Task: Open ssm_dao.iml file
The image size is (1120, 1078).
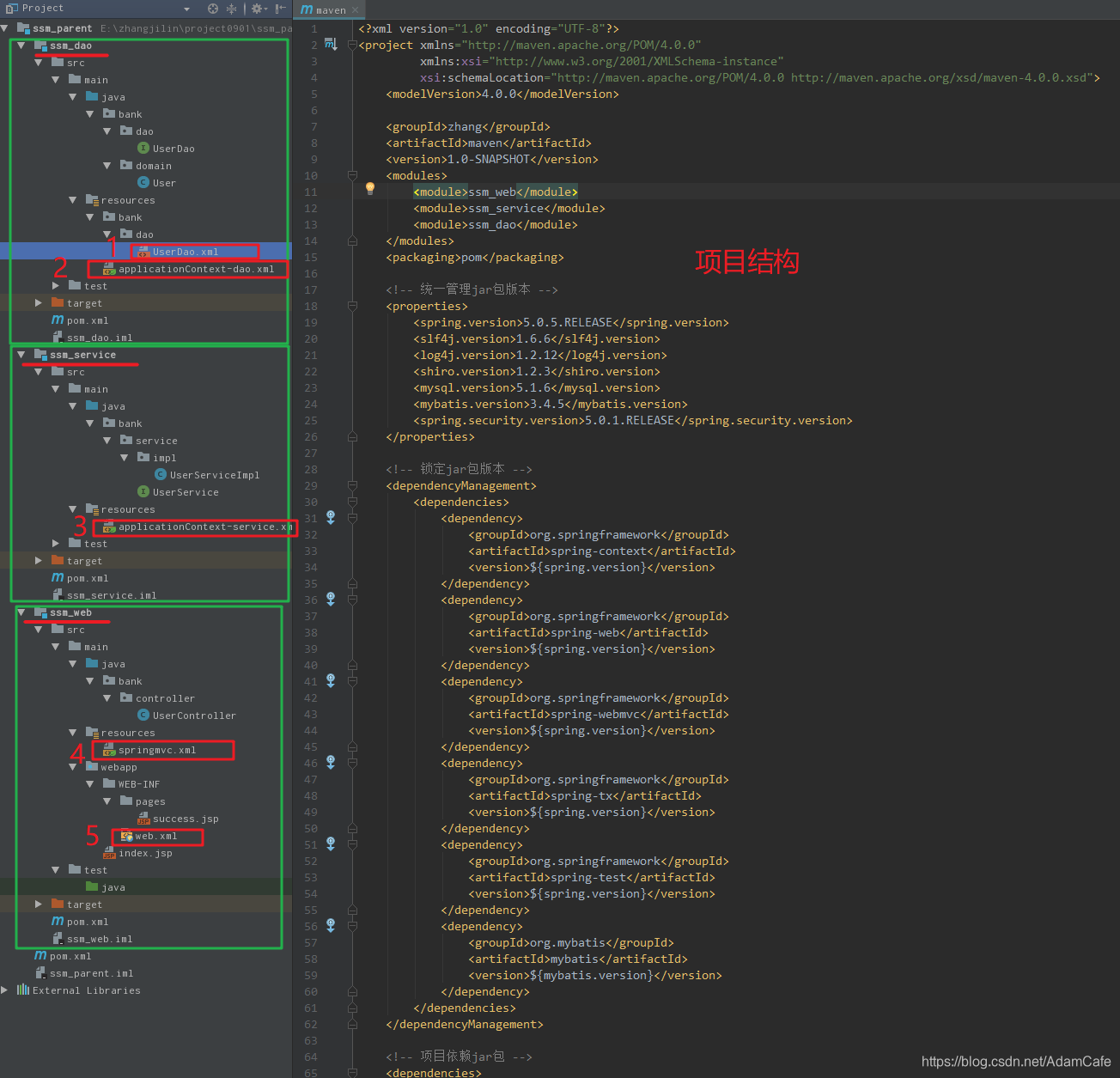Action: [x=91, y=338]
